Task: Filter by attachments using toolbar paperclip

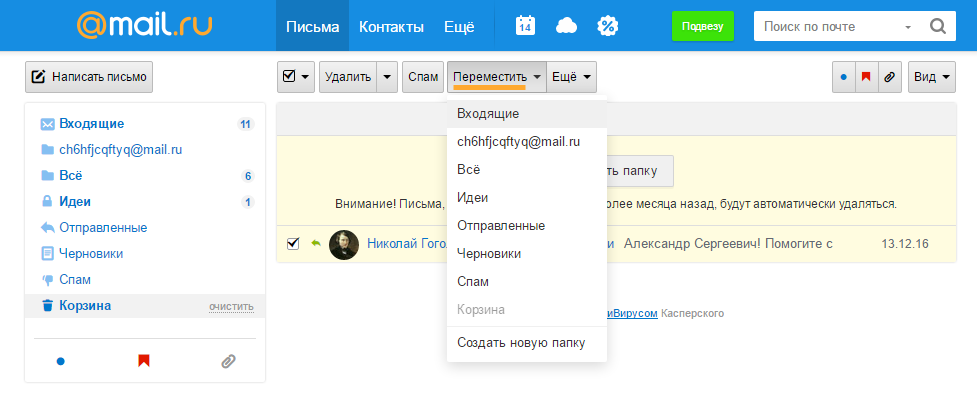Action: point(890,77)
